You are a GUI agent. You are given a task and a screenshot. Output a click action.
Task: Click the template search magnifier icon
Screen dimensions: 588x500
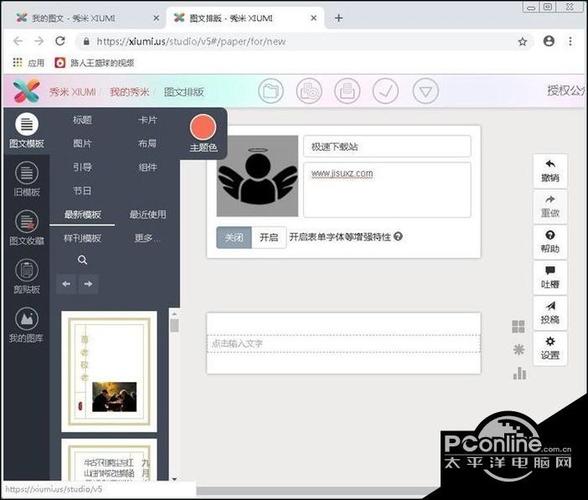(x=82, y=260)
